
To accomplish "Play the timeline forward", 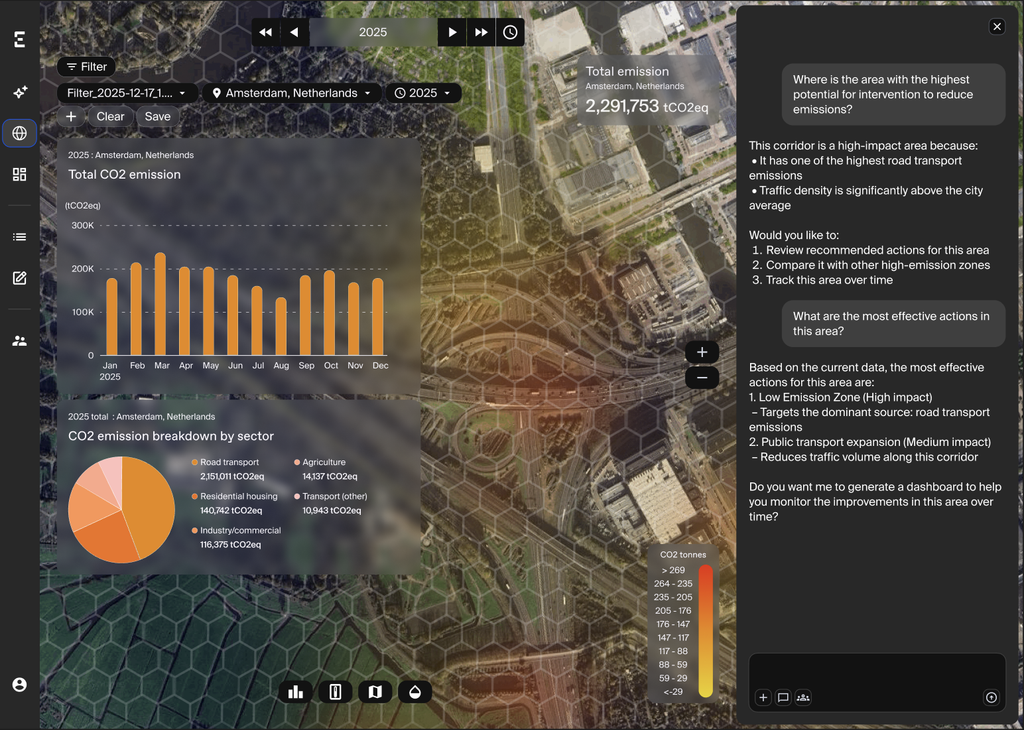I will [452, 32].
